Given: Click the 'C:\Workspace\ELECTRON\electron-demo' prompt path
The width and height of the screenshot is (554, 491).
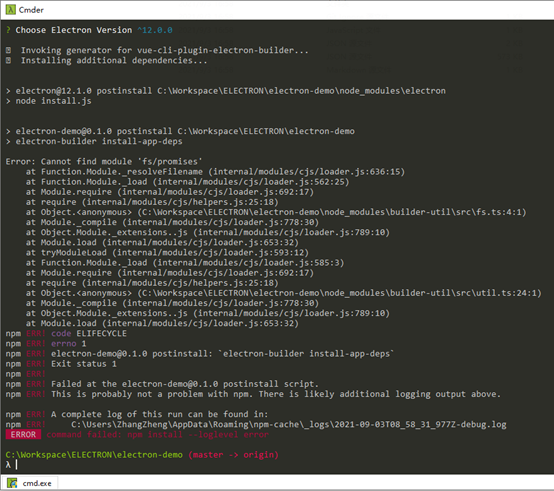Looking at the screenshot, I should click(x=94, y=455).
